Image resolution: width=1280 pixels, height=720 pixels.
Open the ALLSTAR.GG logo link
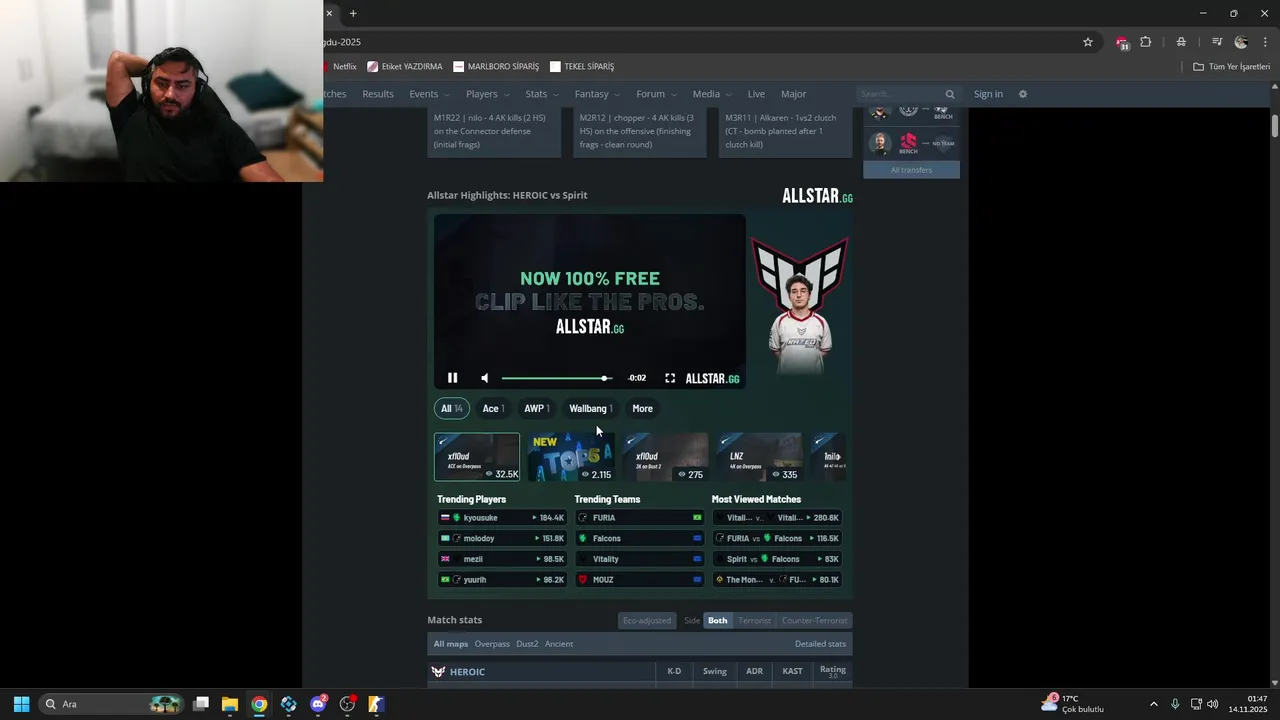817,196
